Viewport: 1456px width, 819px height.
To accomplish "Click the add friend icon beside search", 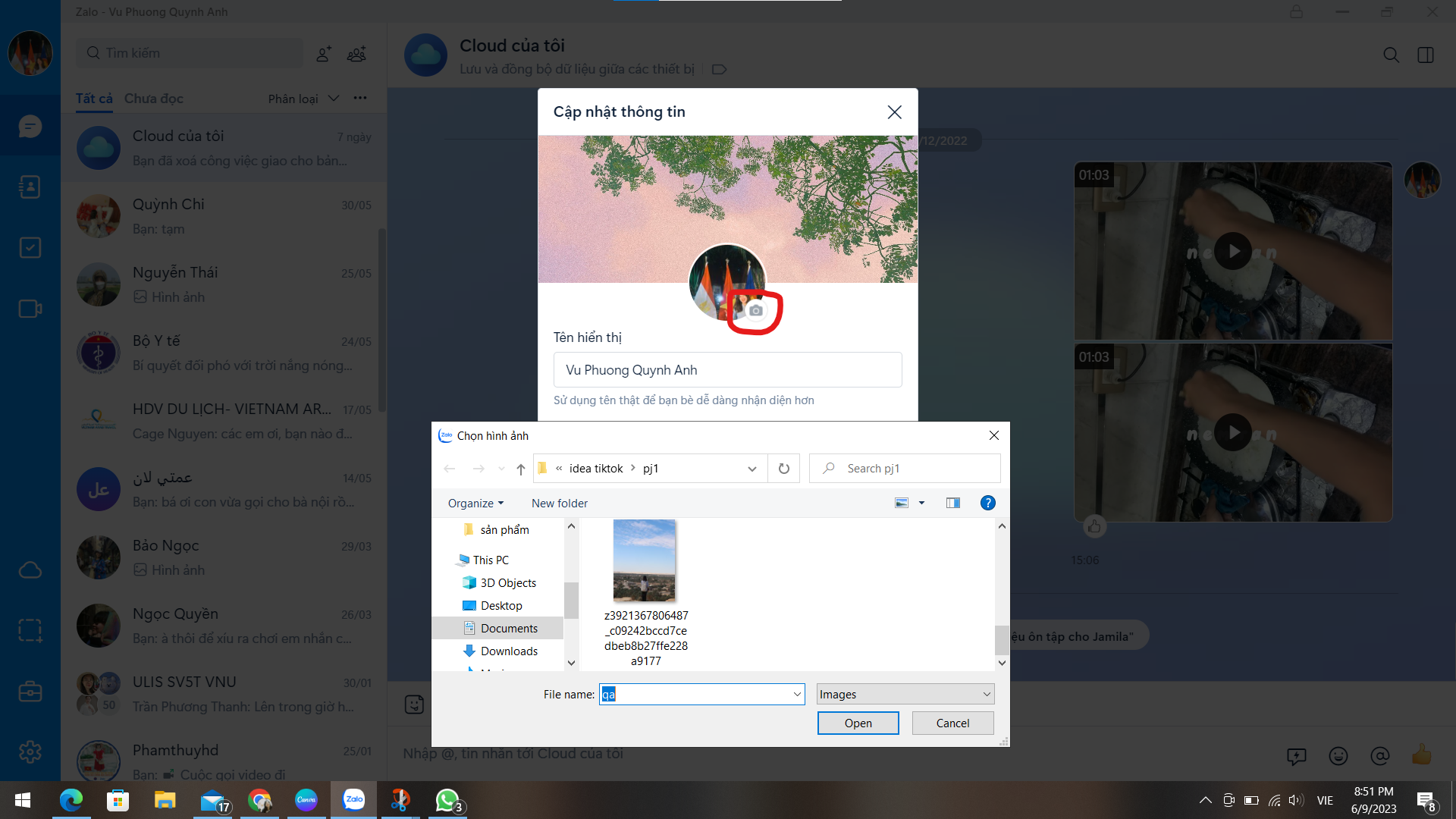I will (x=324, y=53).
